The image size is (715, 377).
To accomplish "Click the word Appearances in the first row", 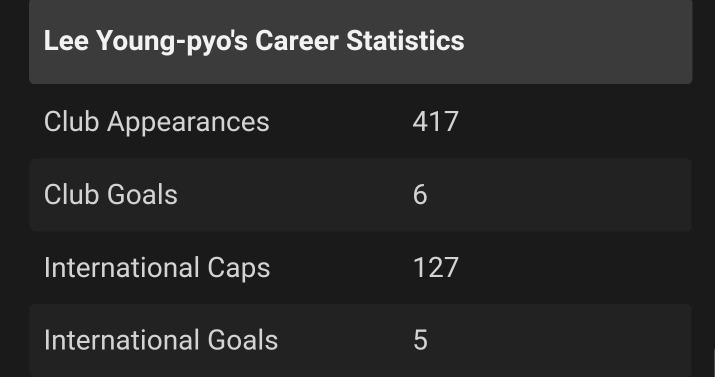I will click(x=188, y=124).
